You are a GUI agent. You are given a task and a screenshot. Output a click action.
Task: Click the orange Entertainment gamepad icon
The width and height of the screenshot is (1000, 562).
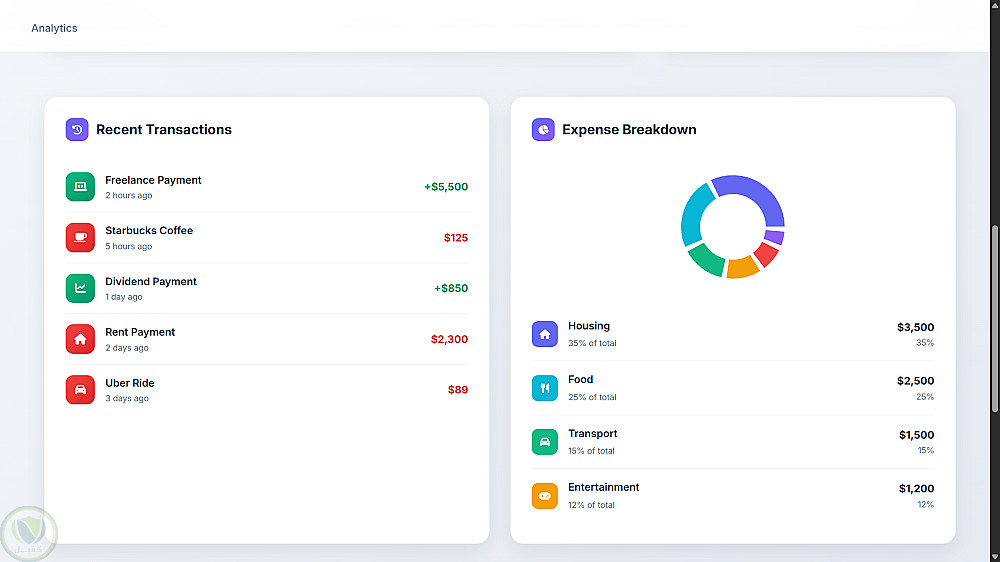545,496
